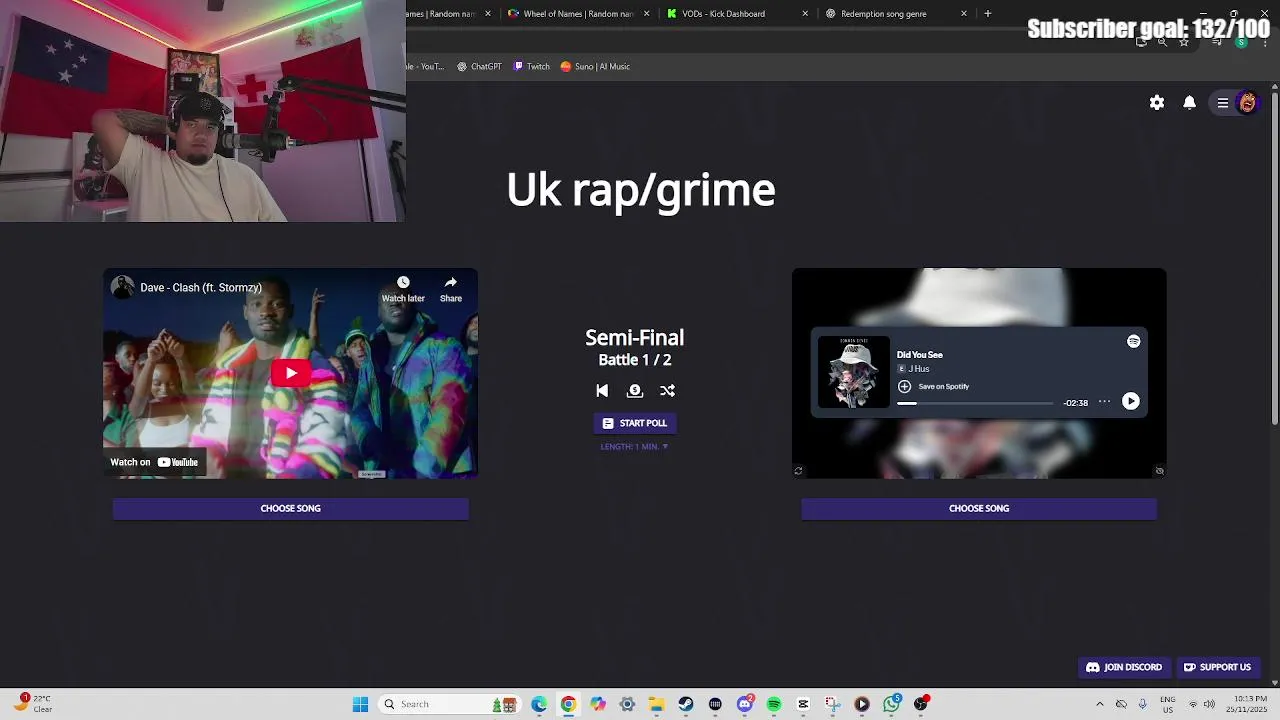The width and height of the screenshot is (1280, 720).
Task: Show hidden system tray icons
Action: 1100,704
